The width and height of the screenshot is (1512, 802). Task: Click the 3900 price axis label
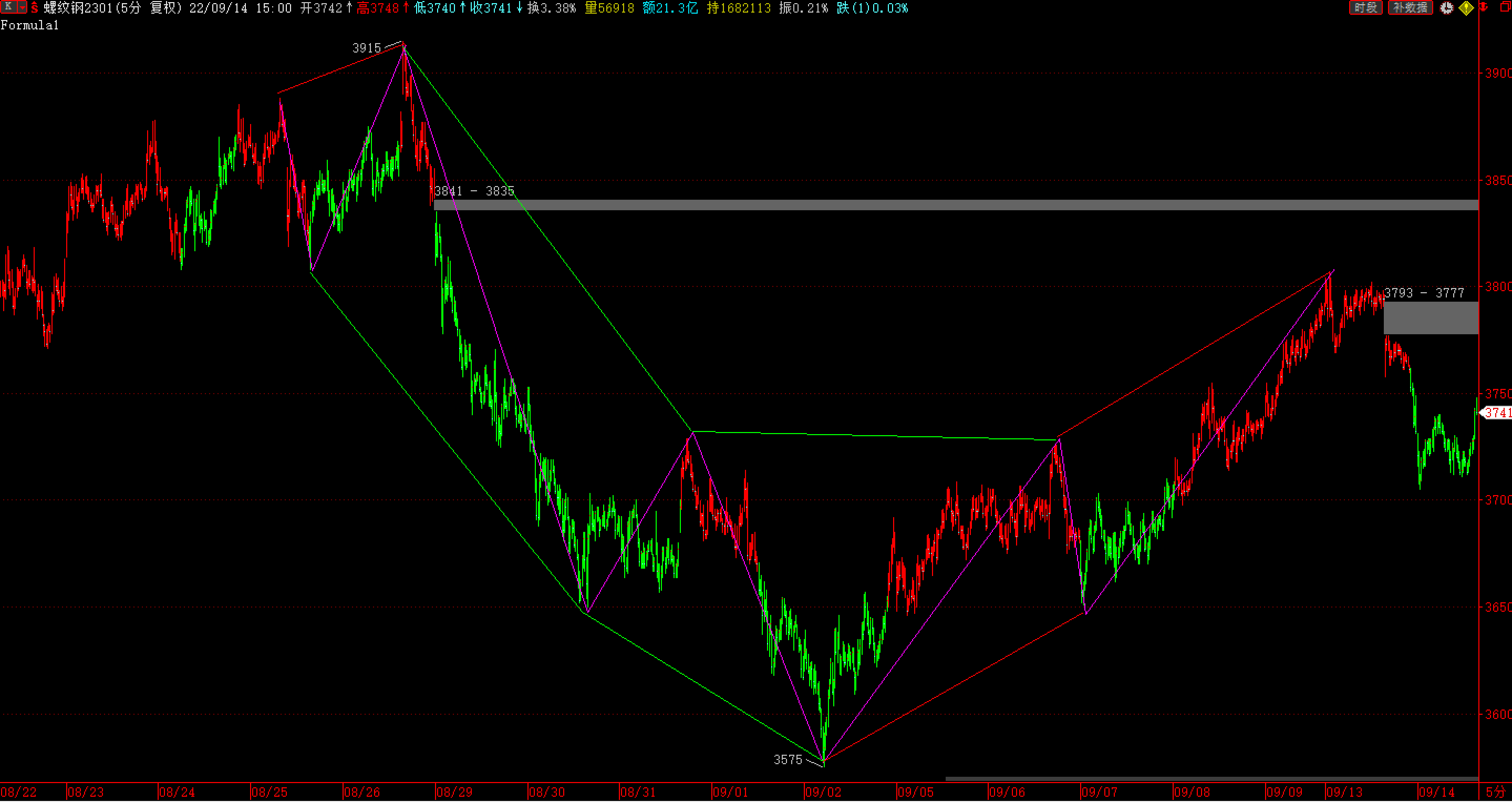(x=1498, y=74)
